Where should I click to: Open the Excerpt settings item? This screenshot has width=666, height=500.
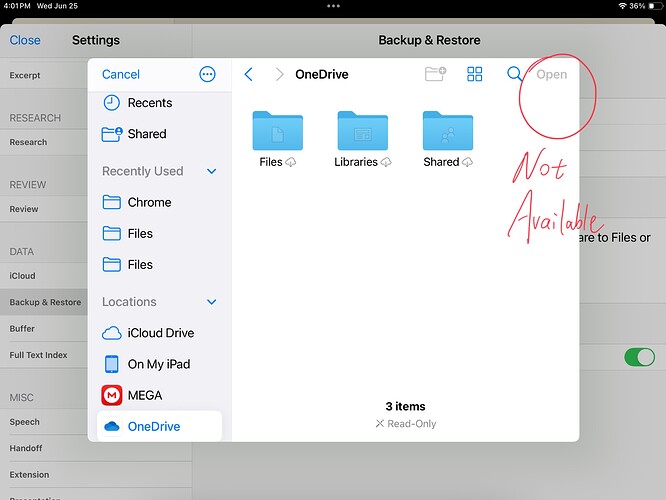click(44, 76)
